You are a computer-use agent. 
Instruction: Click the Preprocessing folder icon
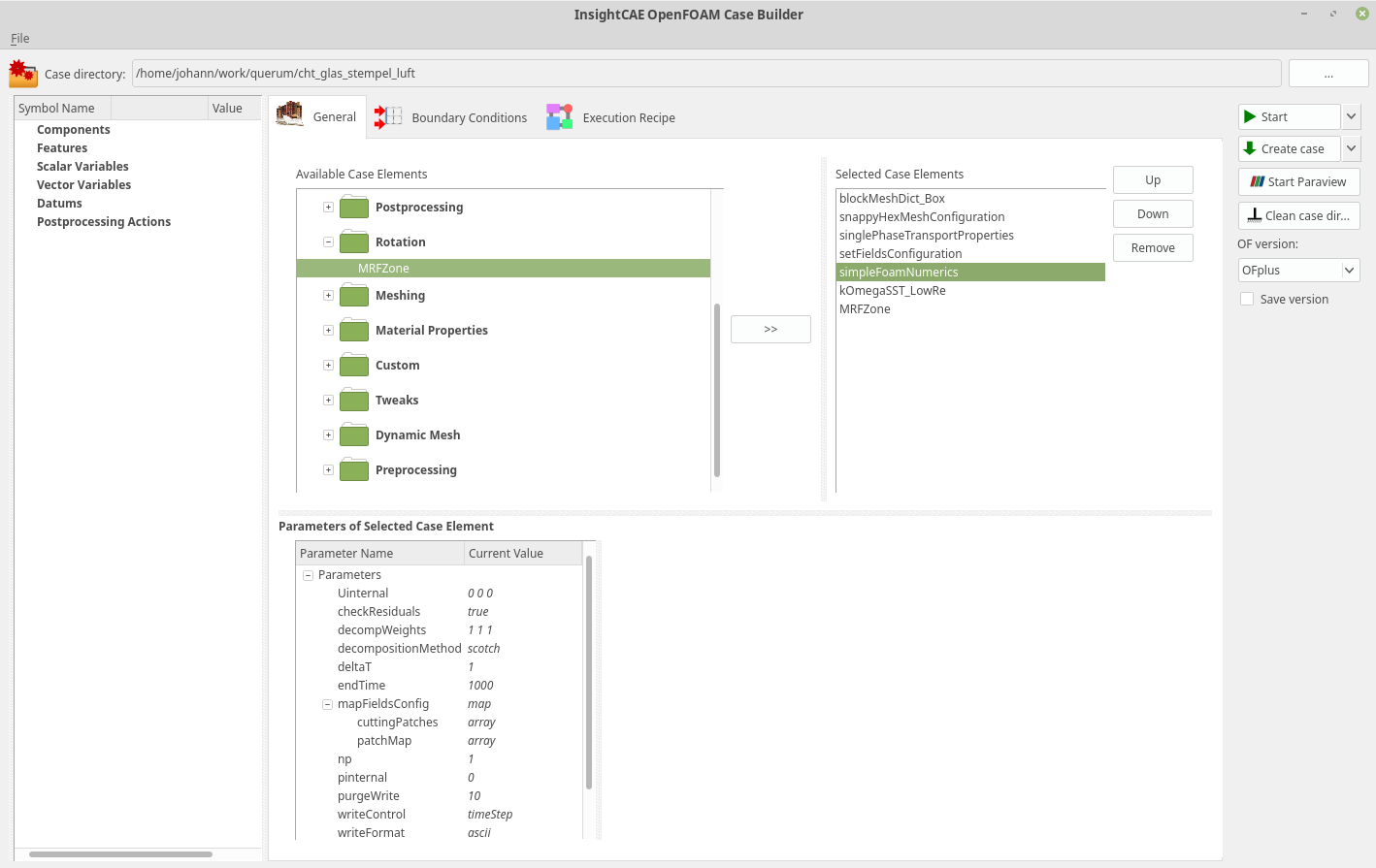[354, 469]
